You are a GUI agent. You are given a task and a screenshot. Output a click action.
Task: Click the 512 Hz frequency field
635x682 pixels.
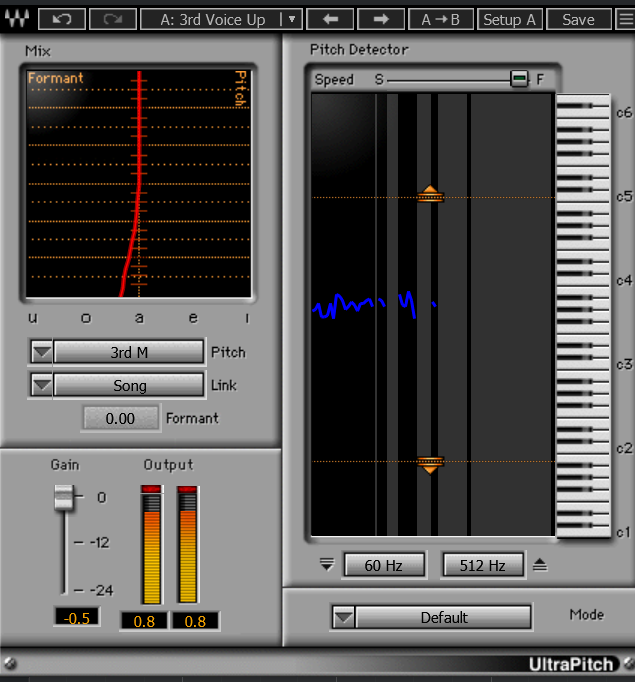coord(483,565)
